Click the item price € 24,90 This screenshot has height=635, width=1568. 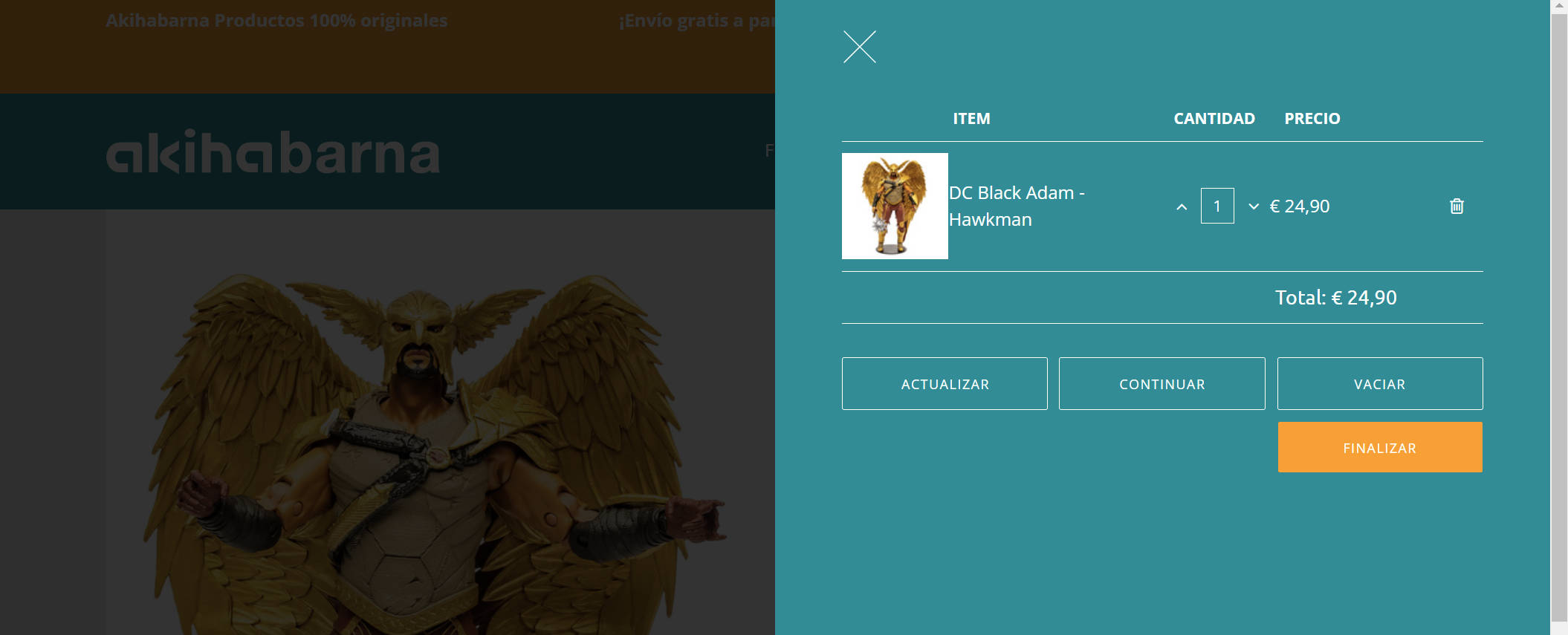1300,206
